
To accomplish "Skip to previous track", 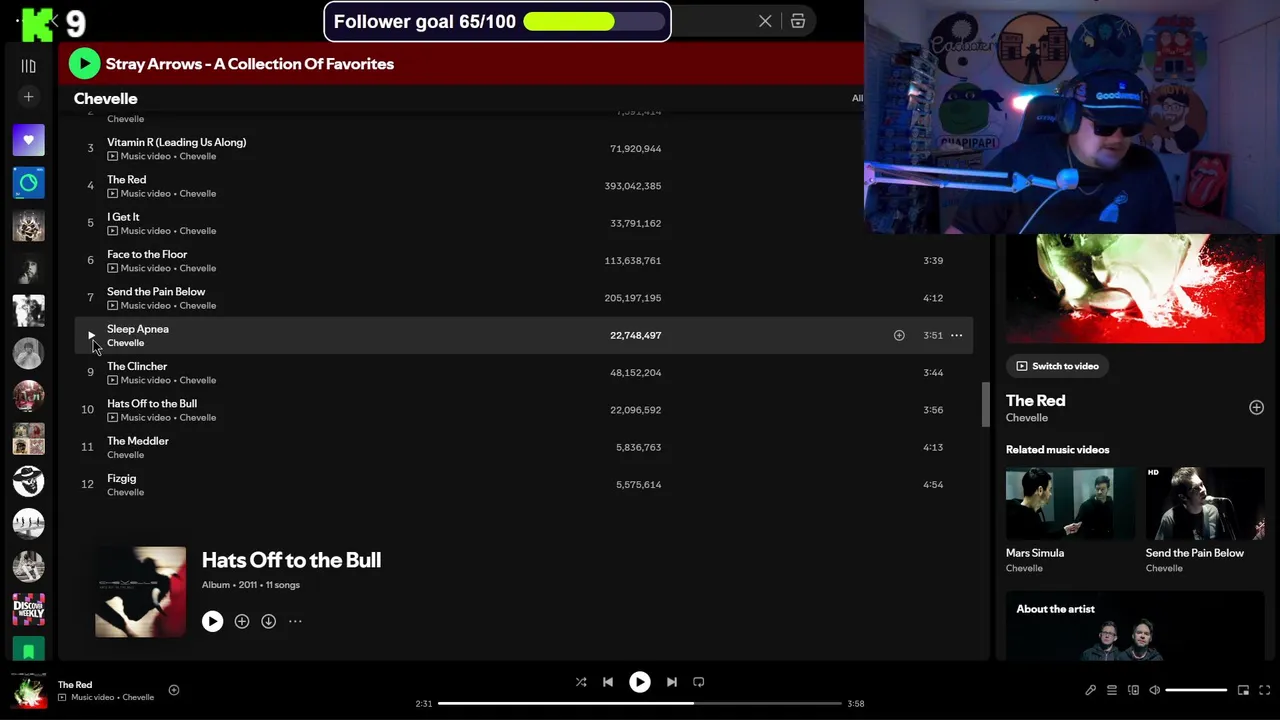I will point(608,682).
